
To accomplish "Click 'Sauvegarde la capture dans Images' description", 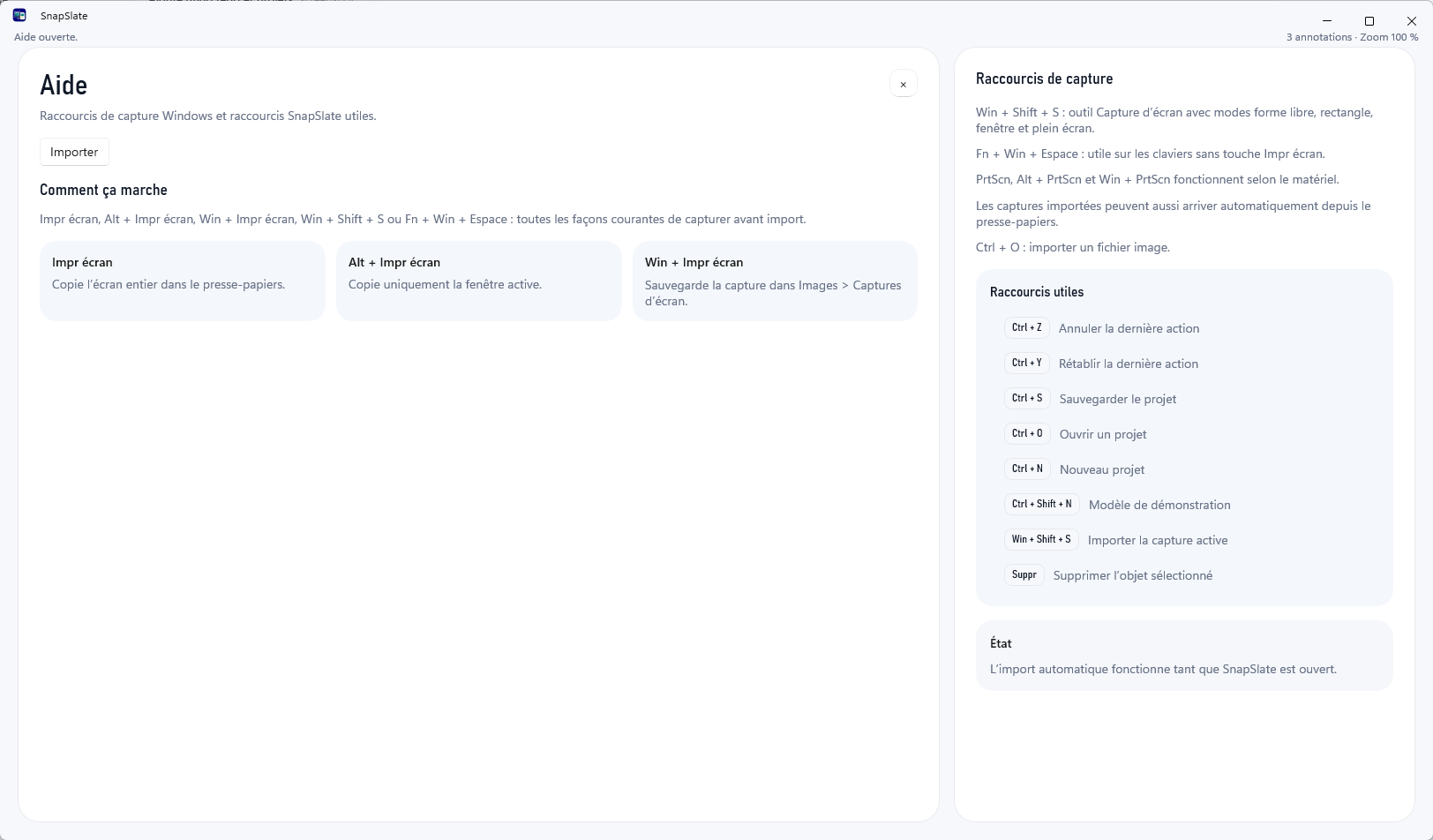I will click(773, 293).
